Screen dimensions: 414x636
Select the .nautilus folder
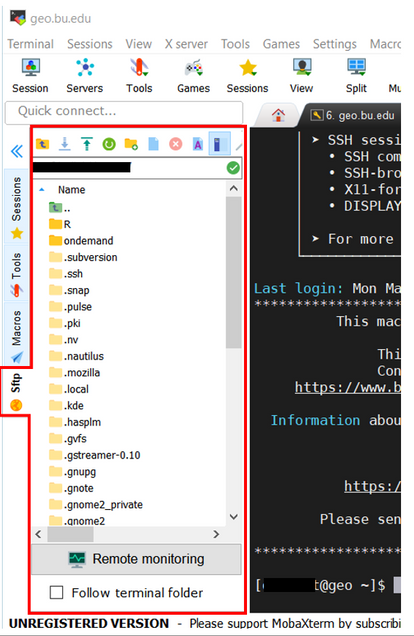tap(77, 356)
